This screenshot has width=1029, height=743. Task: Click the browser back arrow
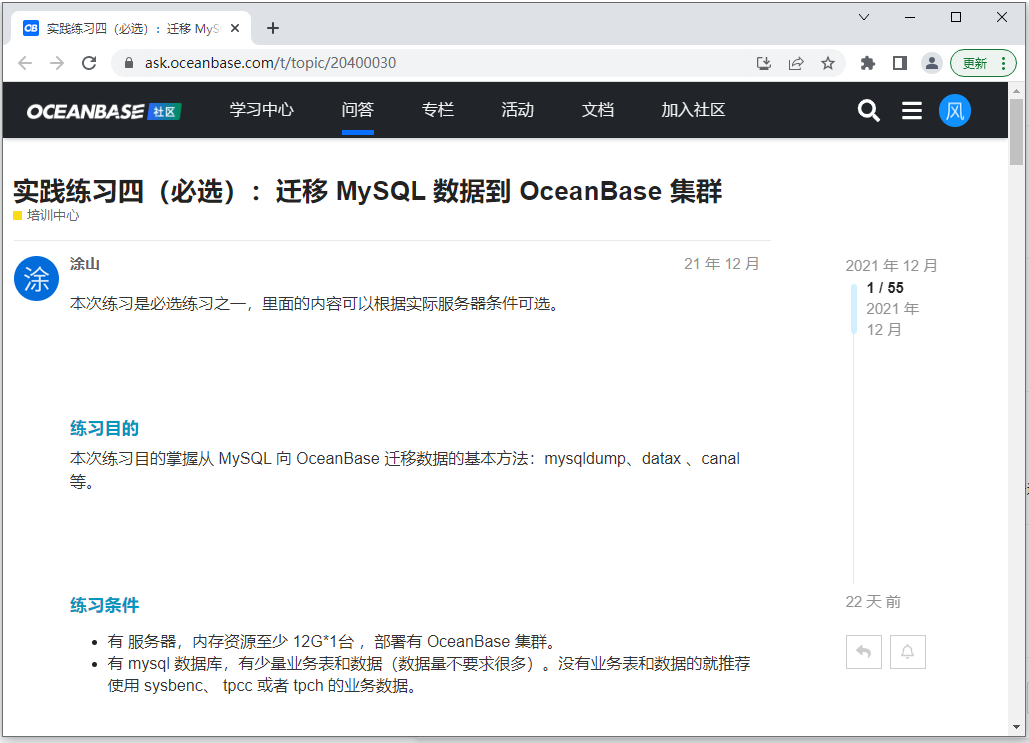pyautogui.click(x=25, y=63)
